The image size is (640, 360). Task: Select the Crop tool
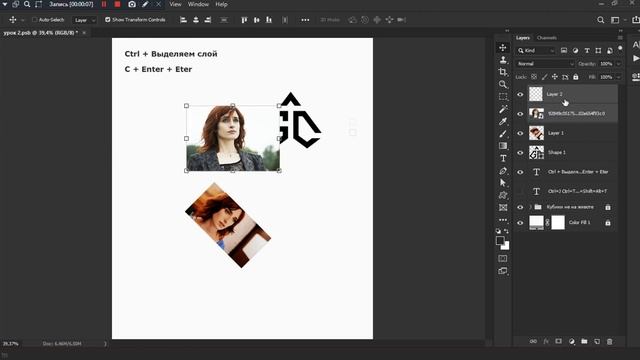pos(503,72)
